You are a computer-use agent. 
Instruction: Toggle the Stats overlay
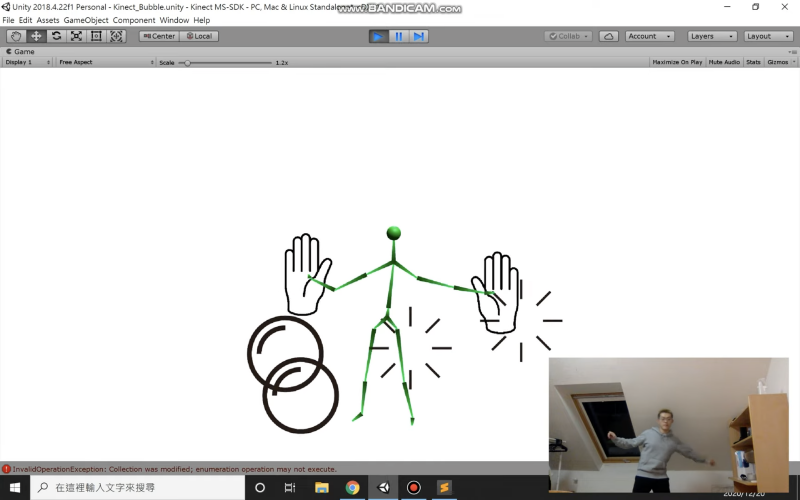pyautogui.click(x=753, y=62)
